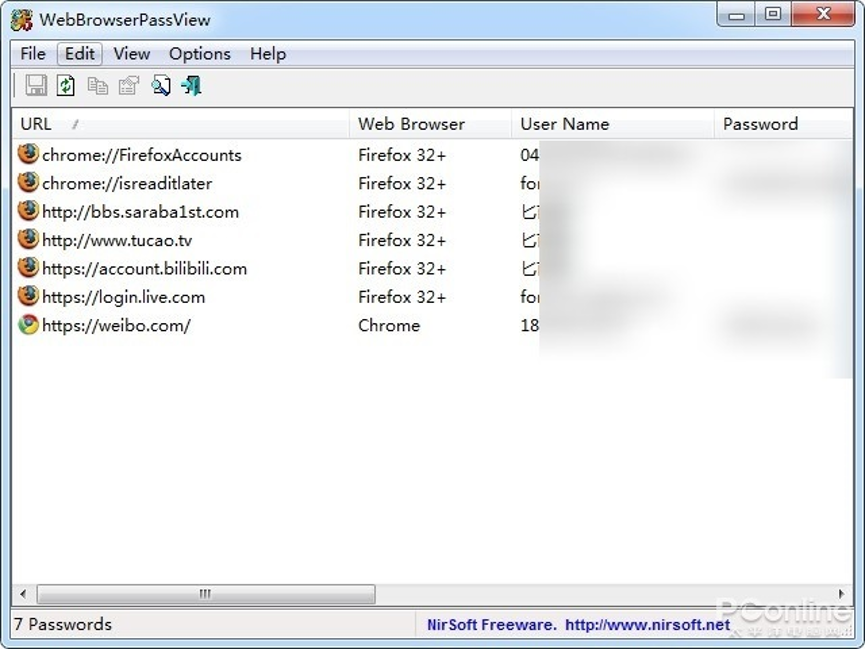Viewport: 865px width, 649px height.
Task: Open the File menu
Action: click(x=33, y=54)
